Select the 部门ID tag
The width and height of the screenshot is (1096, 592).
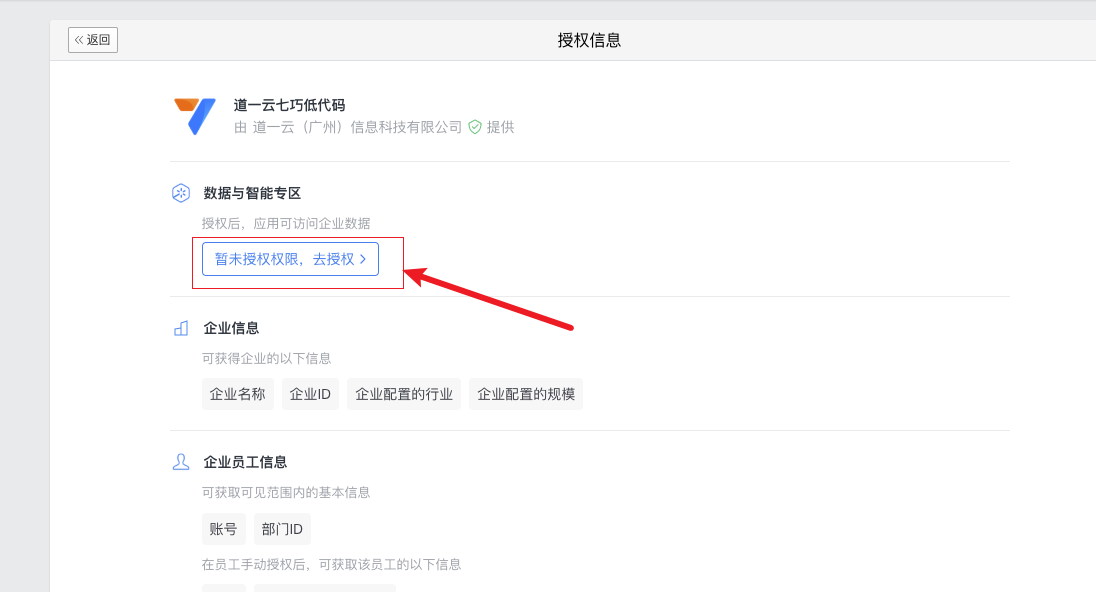click(282, 529)
